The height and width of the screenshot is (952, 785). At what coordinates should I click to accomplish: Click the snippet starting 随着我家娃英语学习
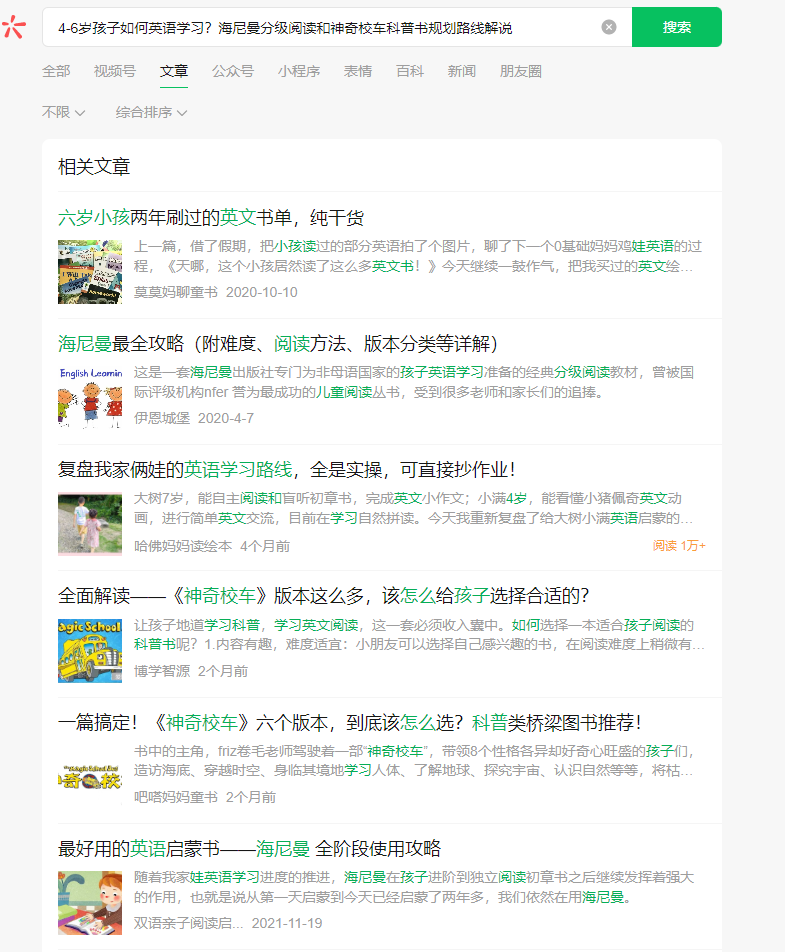[x=414, y=887]
